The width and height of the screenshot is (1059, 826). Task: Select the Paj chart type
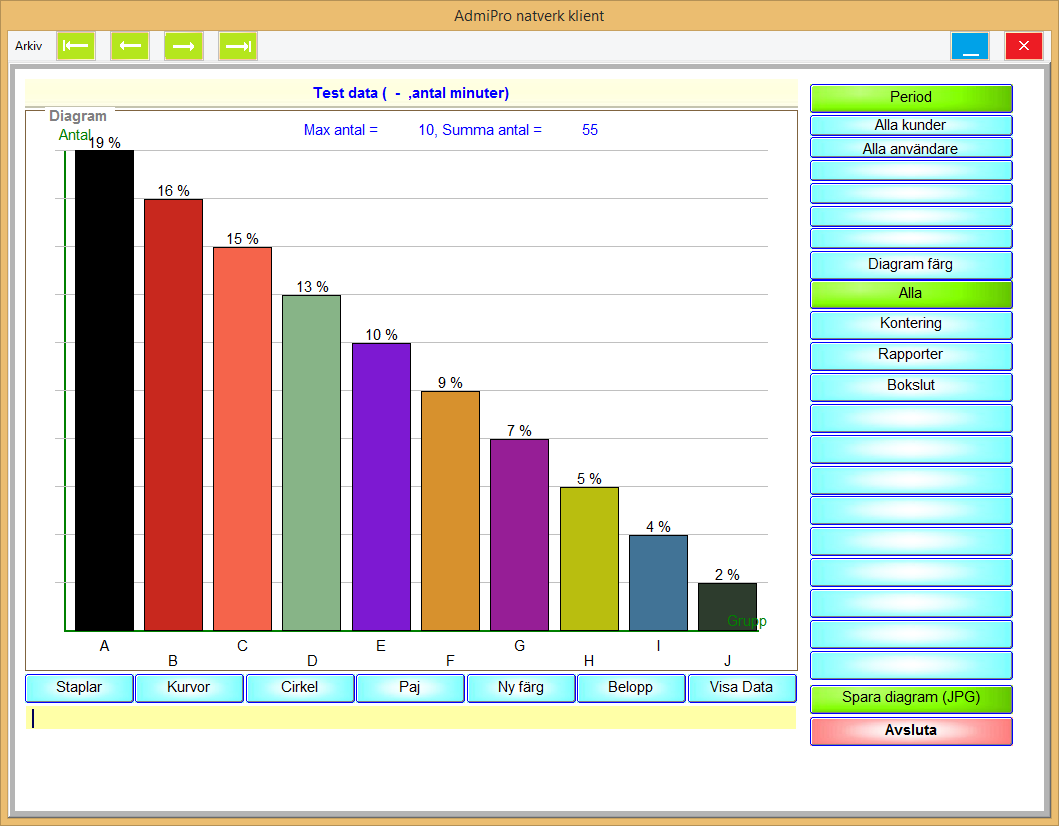(x=410, y=688)
